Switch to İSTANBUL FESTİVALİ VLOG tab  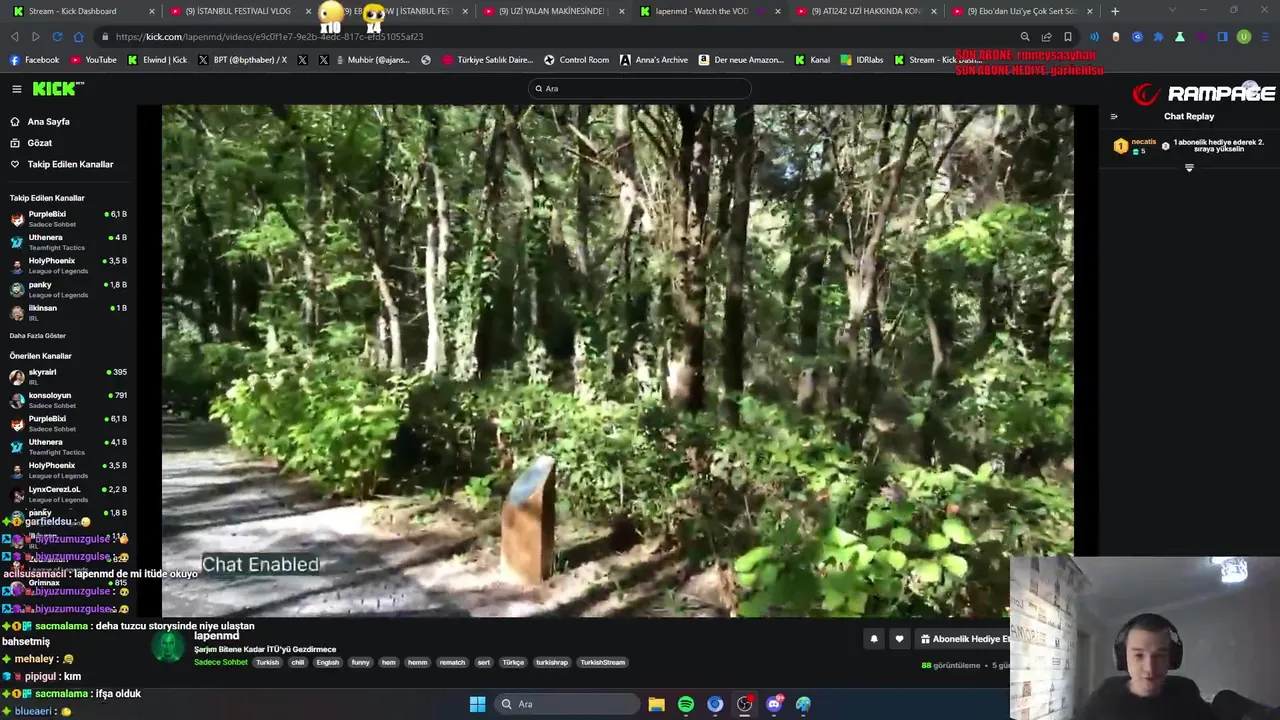238,11
